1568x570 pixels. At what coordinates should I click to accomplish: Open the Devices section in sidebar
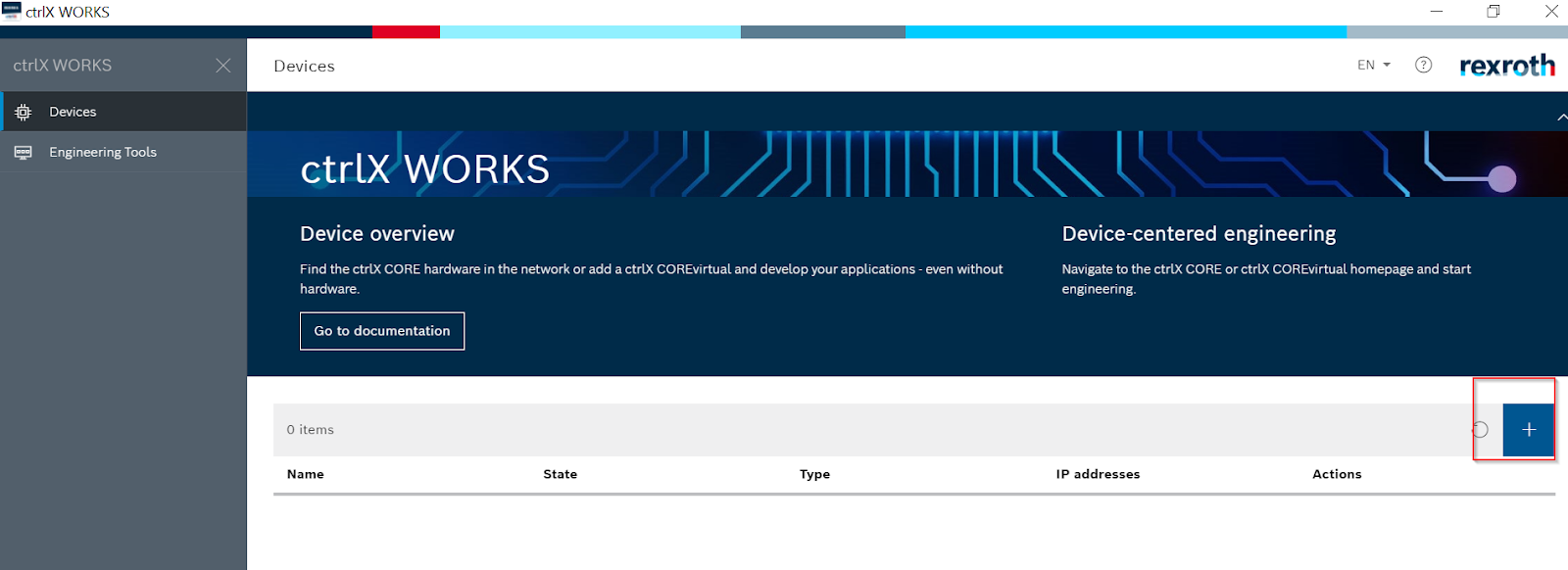pos(123,112)
